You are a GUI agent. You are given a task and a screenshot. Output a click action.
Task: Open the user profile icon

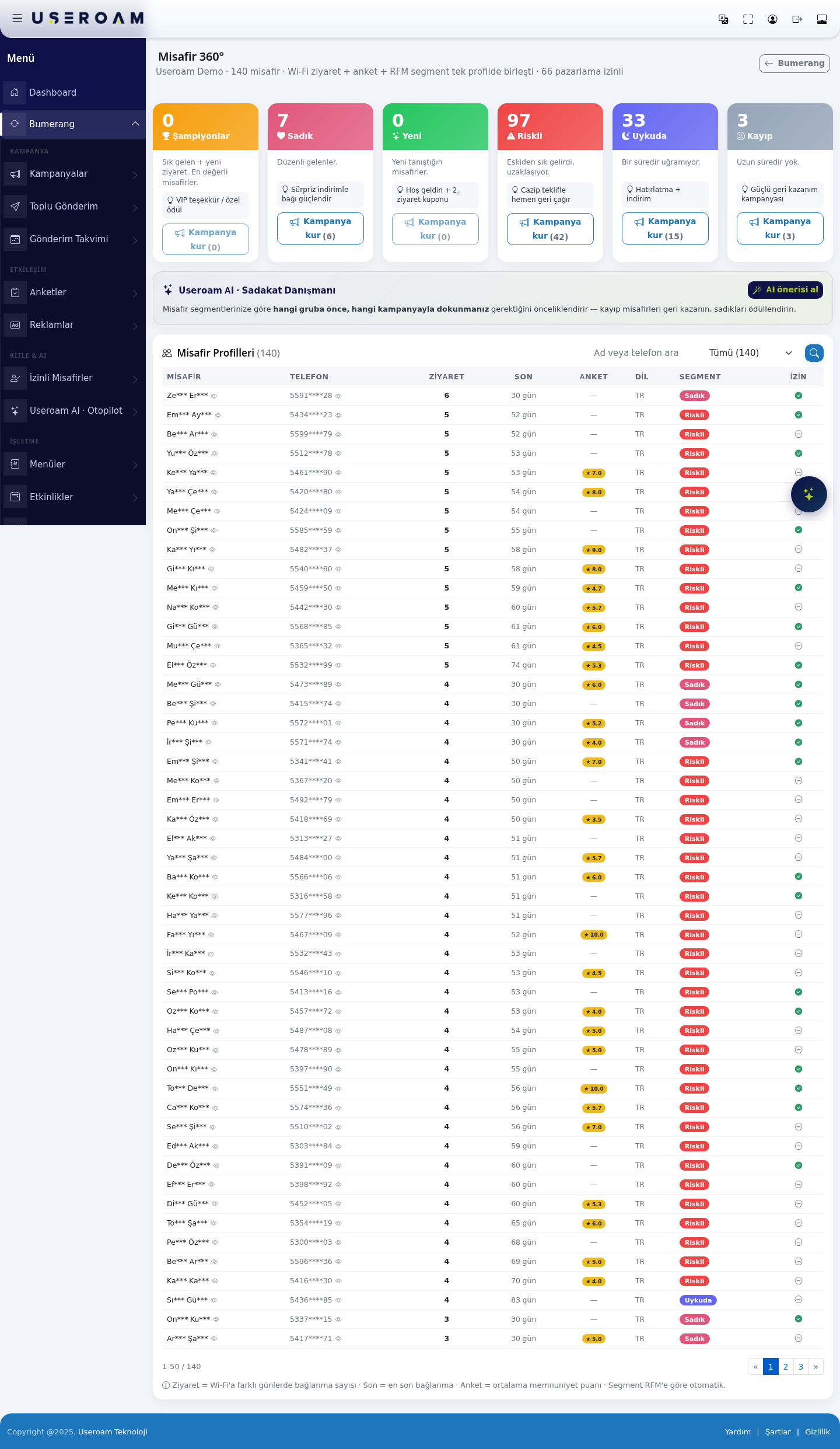pos(772,19)
